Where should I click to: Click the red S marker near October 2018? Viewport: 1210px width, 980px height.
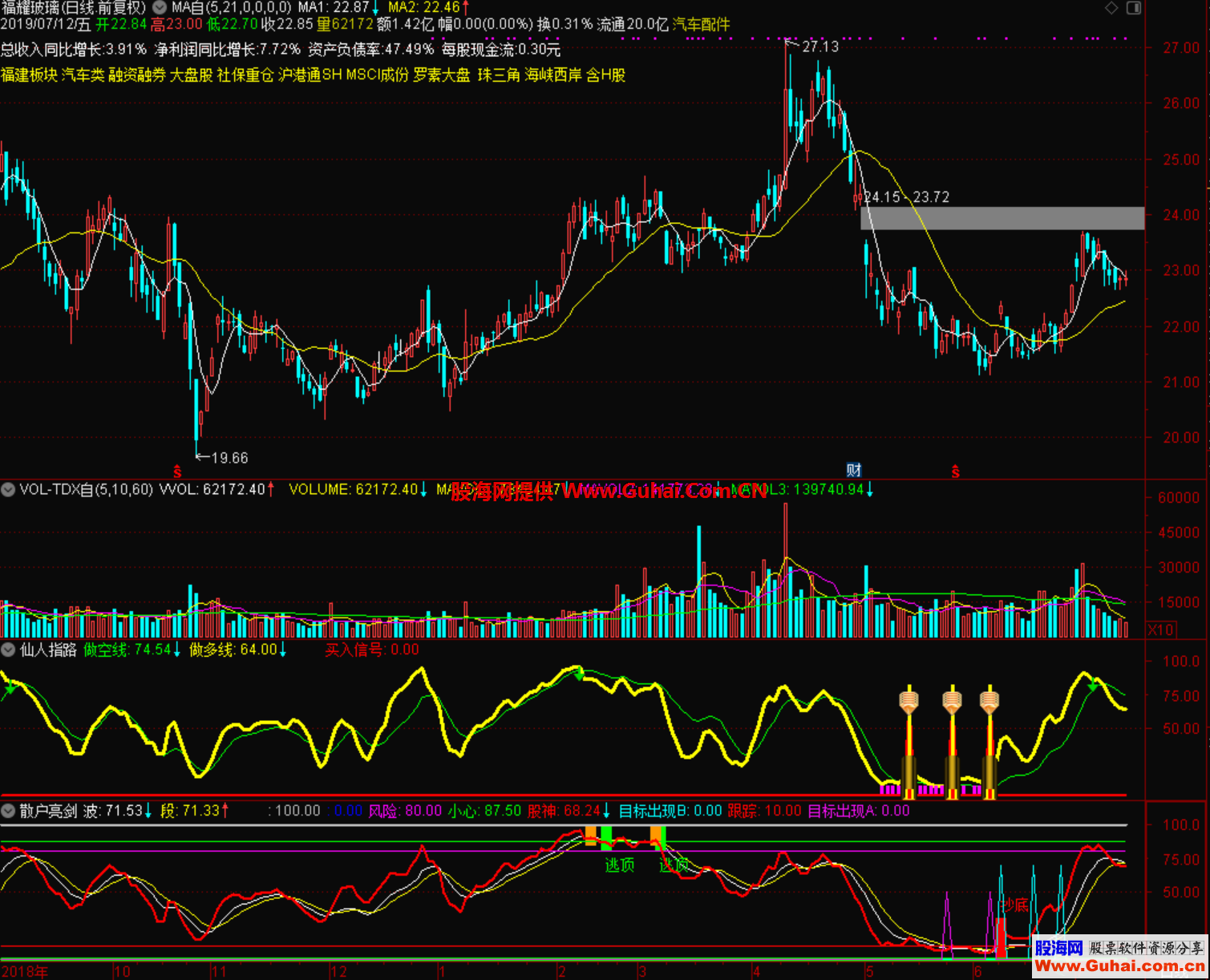177,472
